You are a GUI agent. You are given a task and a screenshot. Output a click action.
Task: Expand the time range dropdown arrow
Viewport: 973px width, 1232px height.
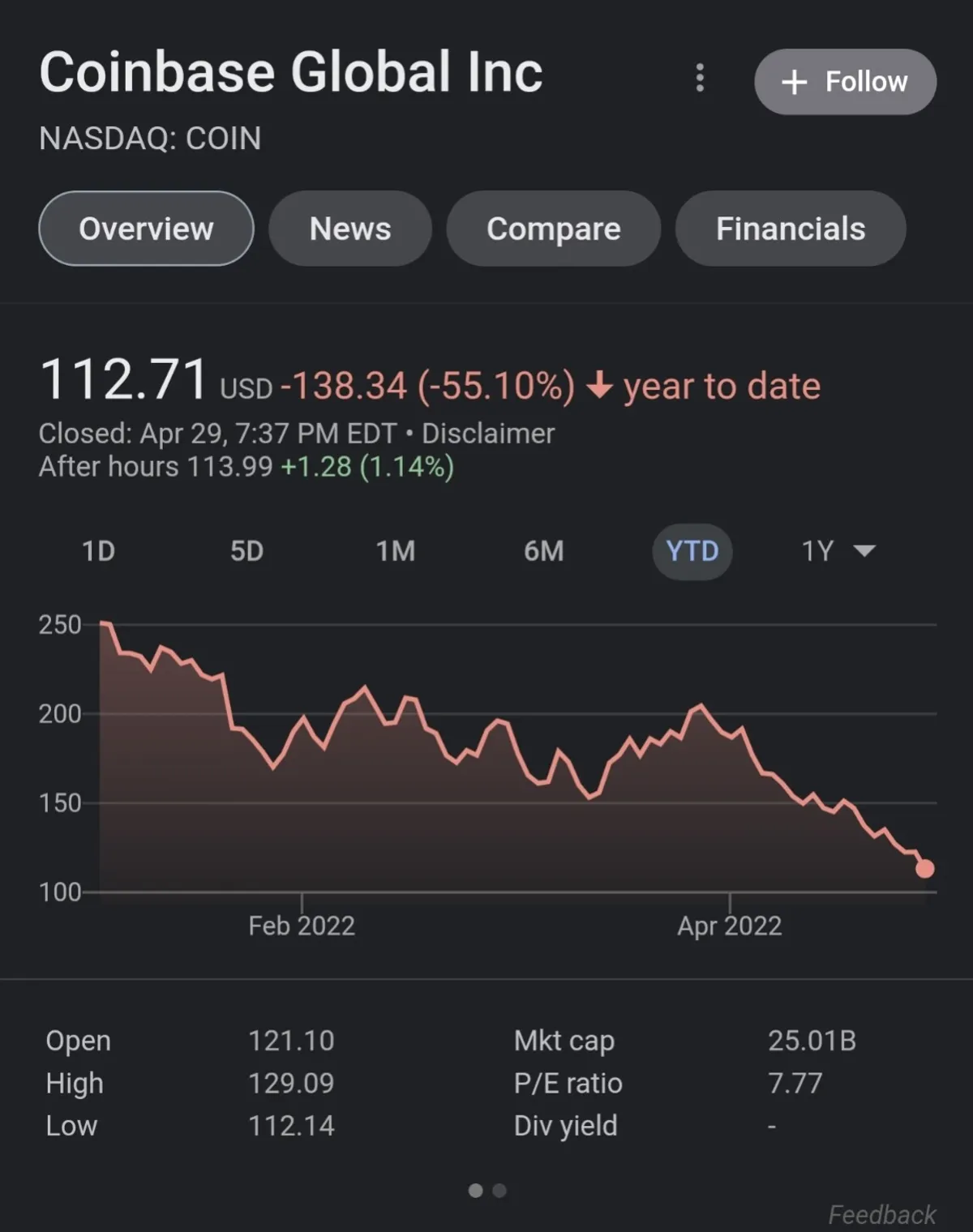865,551
